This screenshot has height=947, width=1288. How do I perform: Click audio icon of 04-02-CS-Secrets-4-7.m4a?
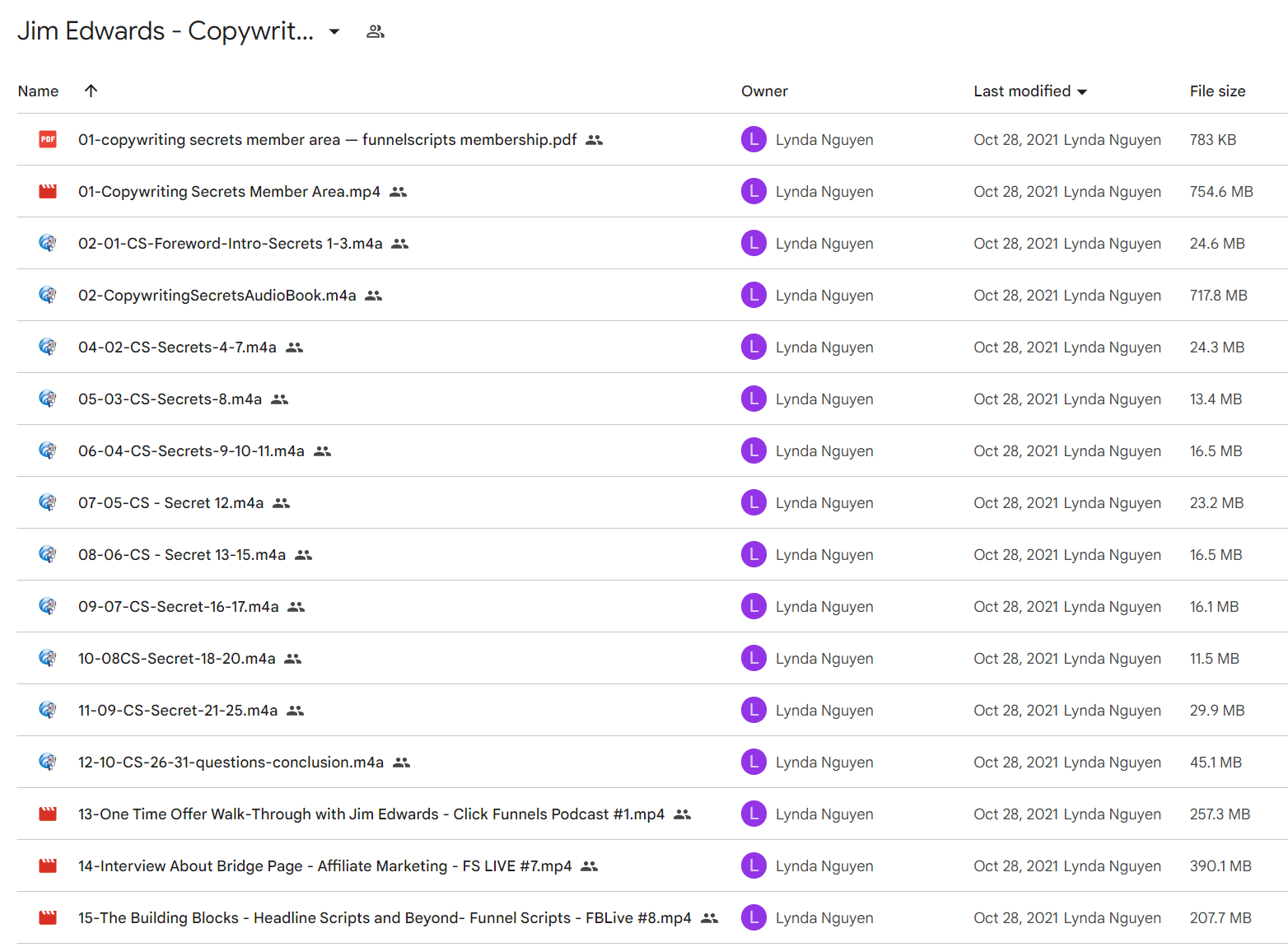(48, 348)
